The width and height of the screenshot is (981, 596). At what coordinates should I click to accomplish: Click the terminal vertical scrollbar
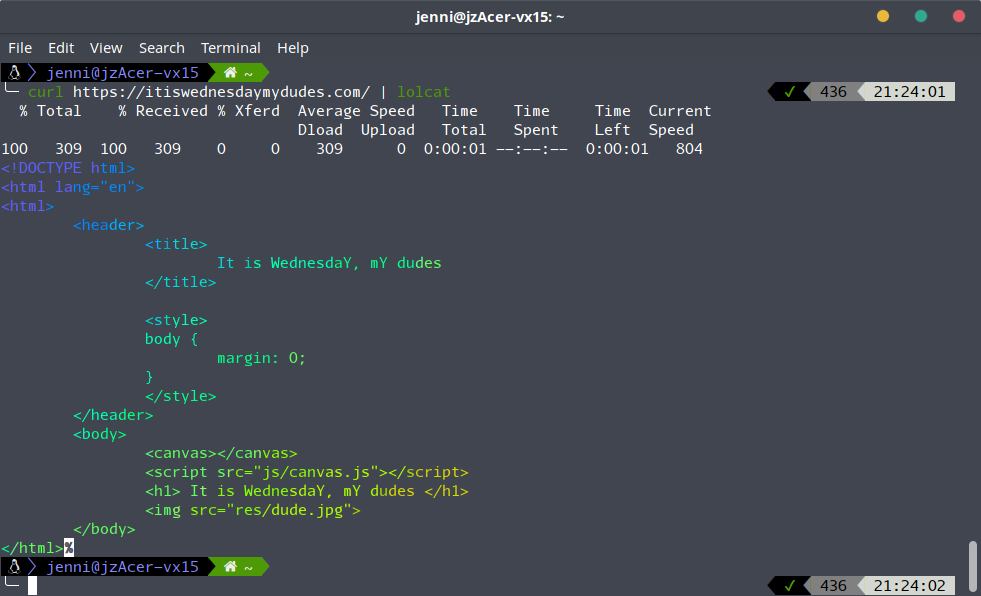tap(972, 566)
